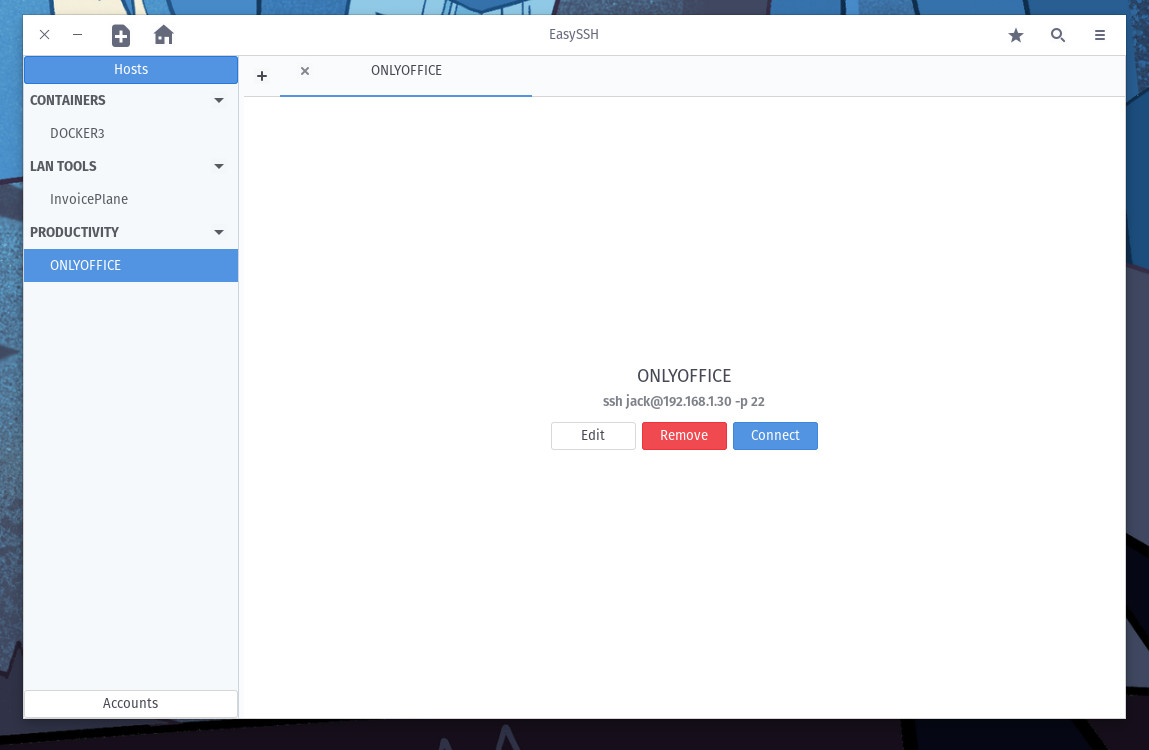
Task: Collapse the PRODUCTIVITY group
Action: coord(218,232)
